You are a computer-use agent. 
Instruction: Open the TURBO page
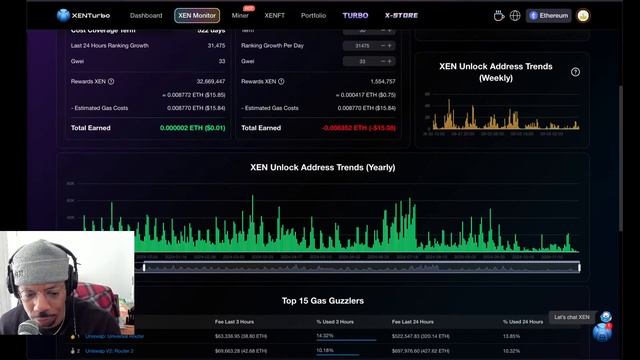tap(355, 16)
